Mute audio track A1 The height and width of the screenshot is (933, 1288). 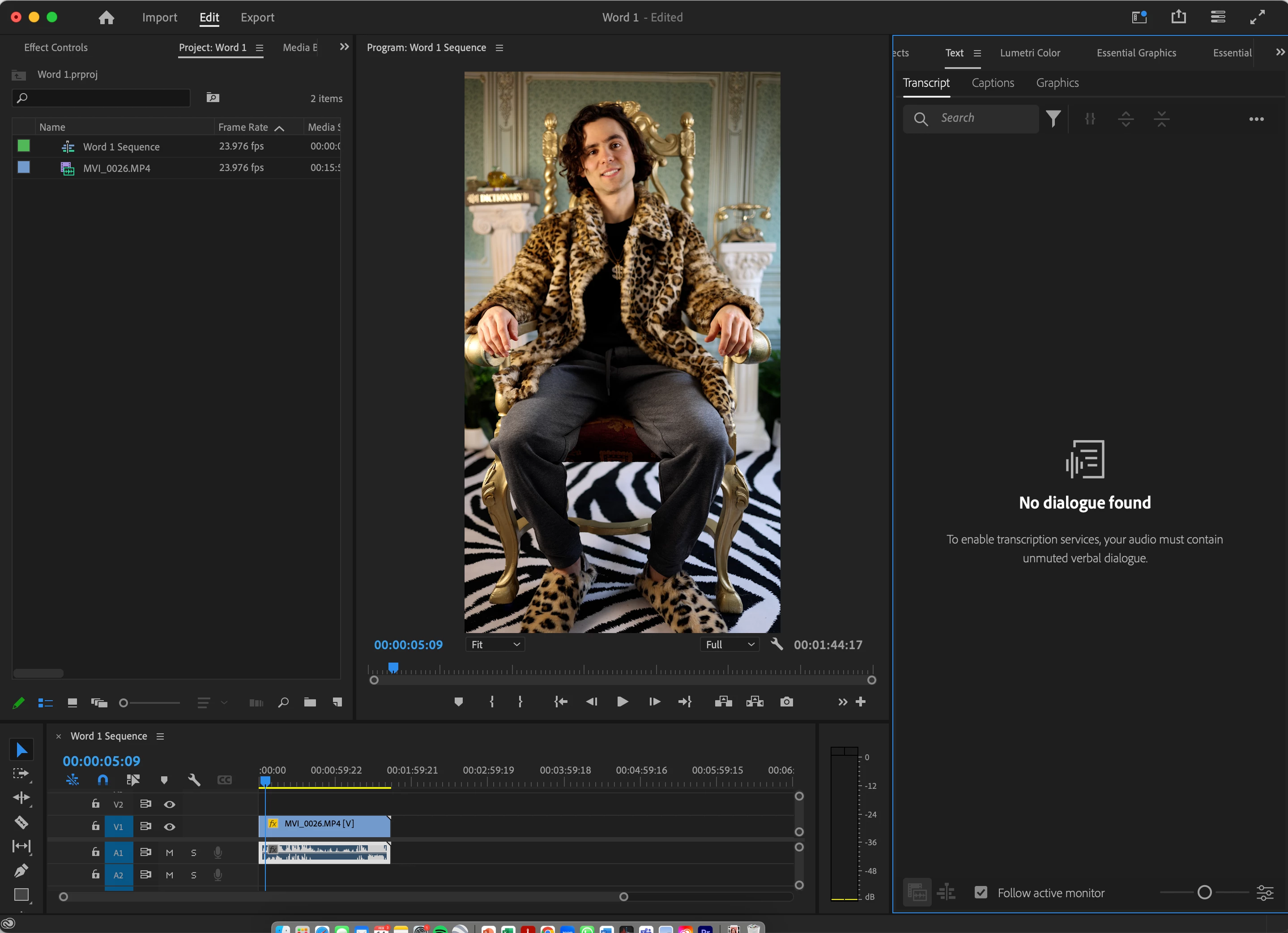tap(169, 852)
